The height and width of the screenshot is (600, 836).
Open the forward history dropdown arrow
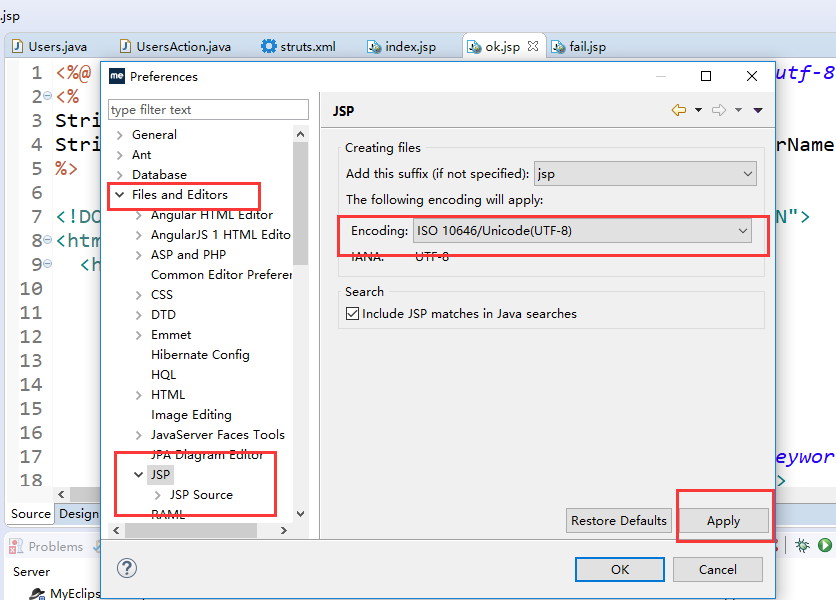738,110
